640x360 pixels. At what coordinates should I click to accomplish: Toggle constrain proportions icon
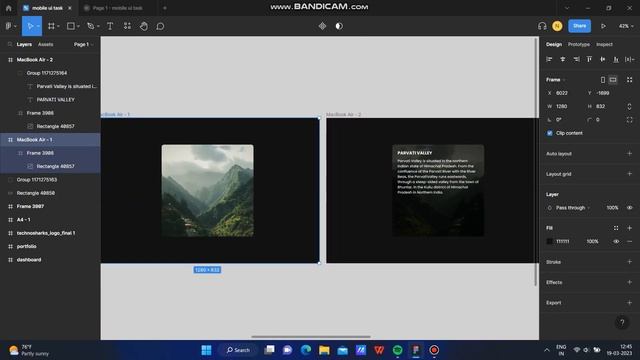coord(629,107)
